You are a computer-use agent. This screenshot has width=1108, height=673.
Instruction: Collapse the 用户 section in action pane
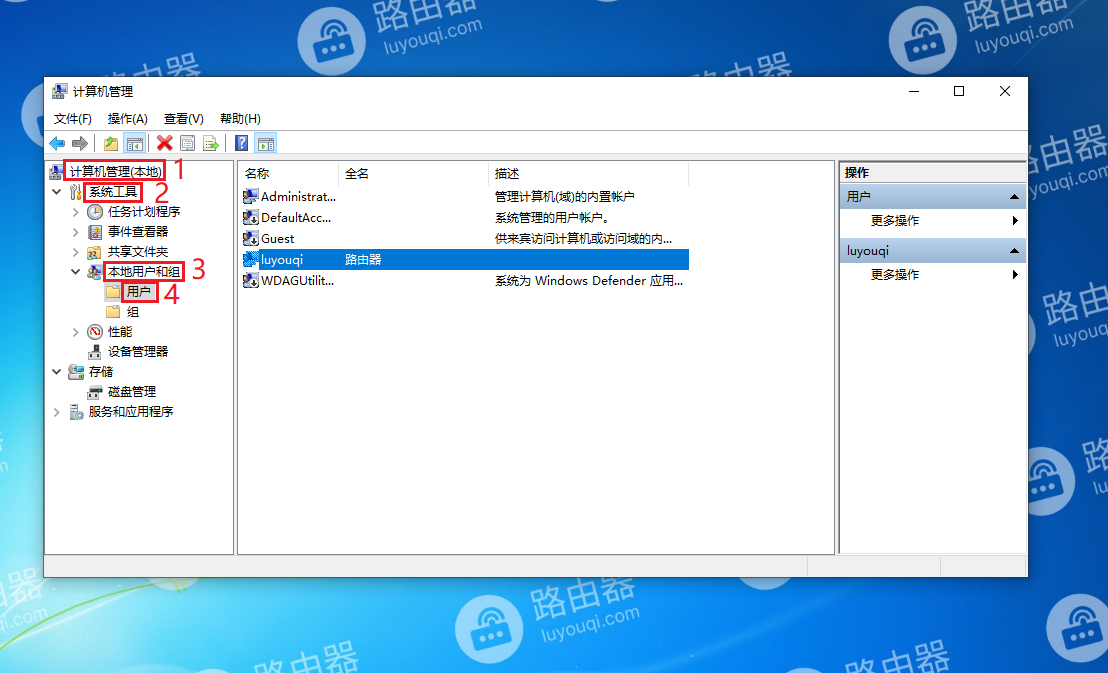[1014, 197]
